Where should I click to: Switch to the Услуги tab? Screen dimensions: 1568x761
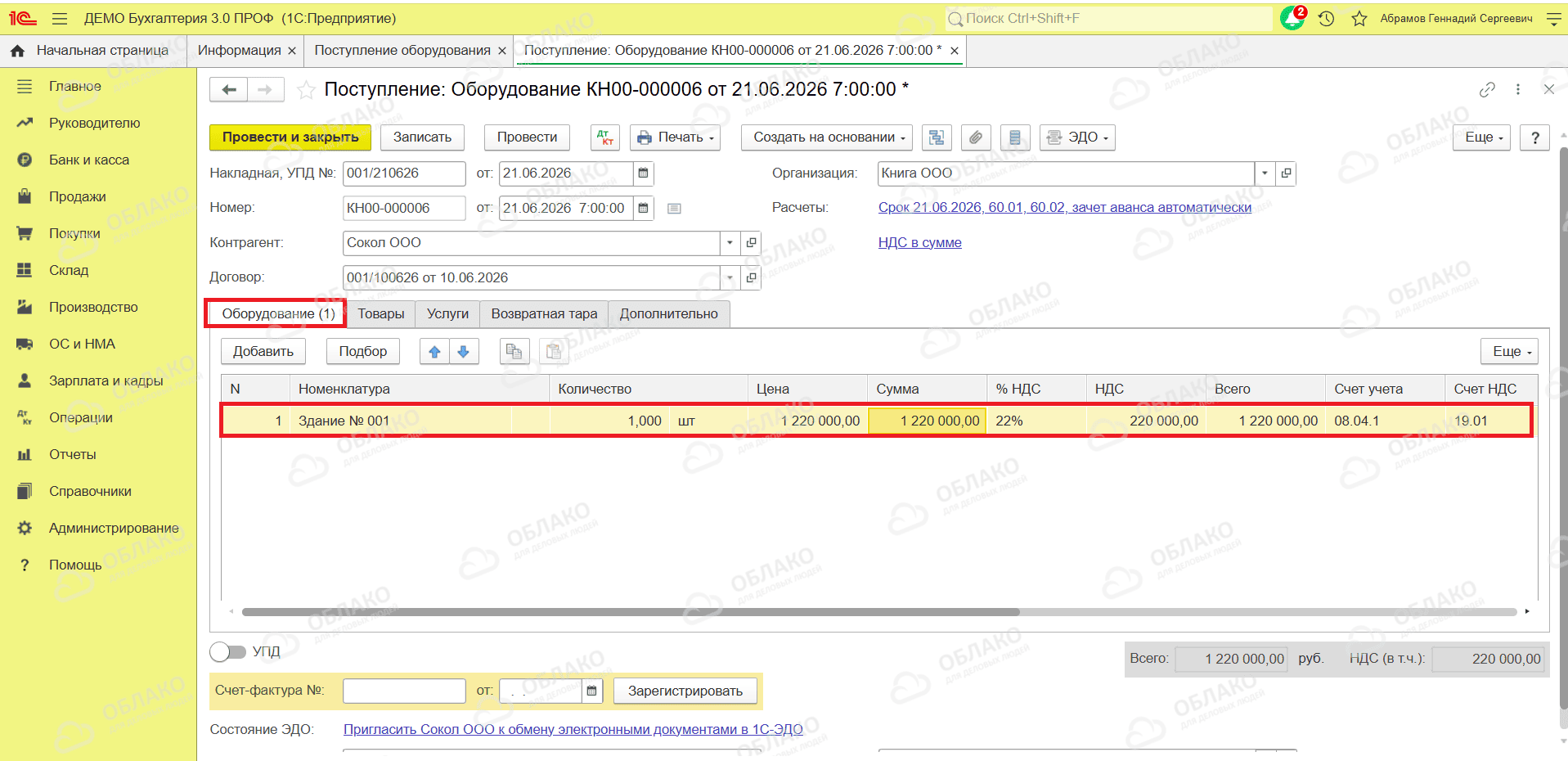pos(447,314)
